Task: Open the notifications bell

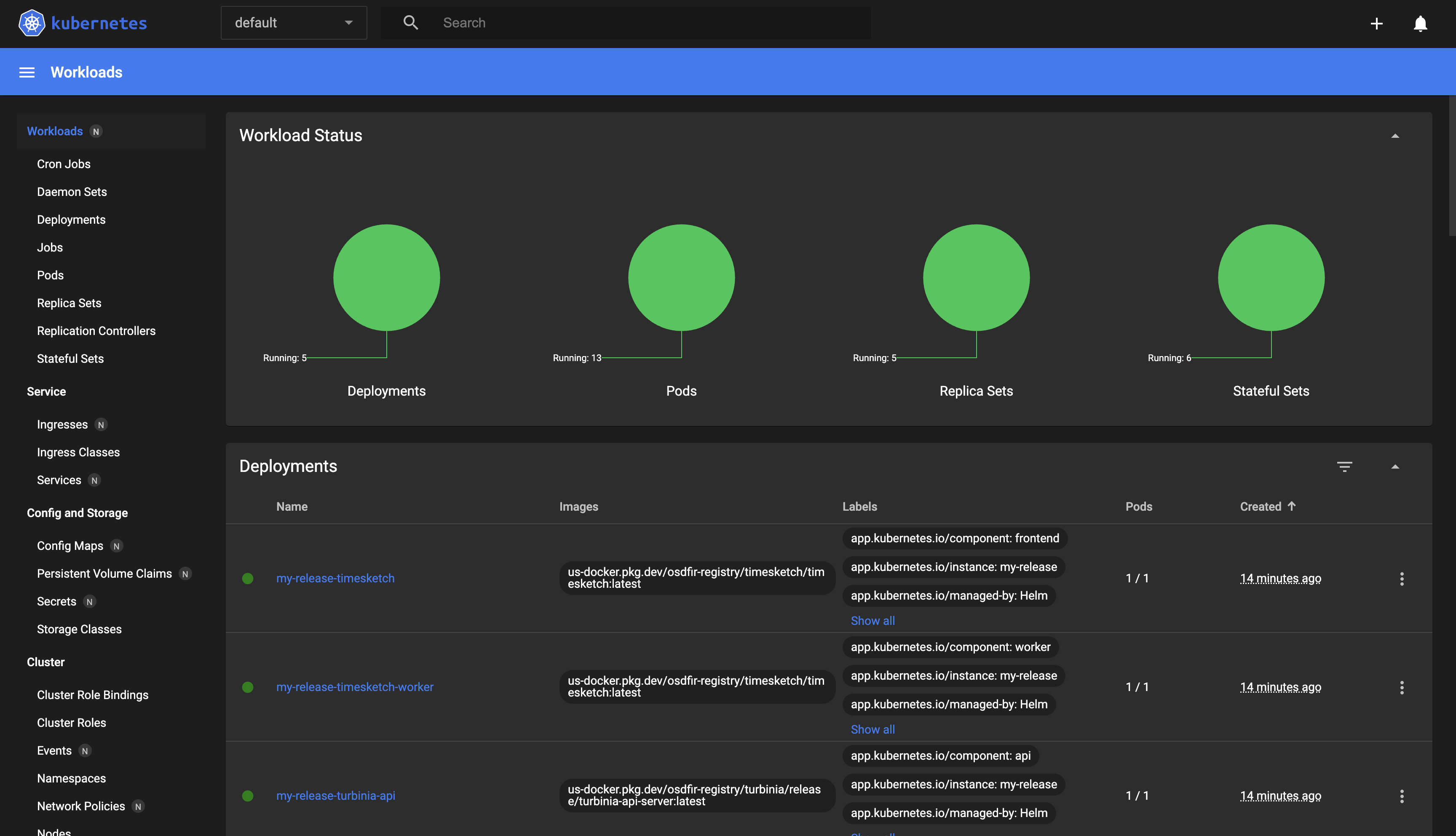Action: click(x=1421, y=24)
